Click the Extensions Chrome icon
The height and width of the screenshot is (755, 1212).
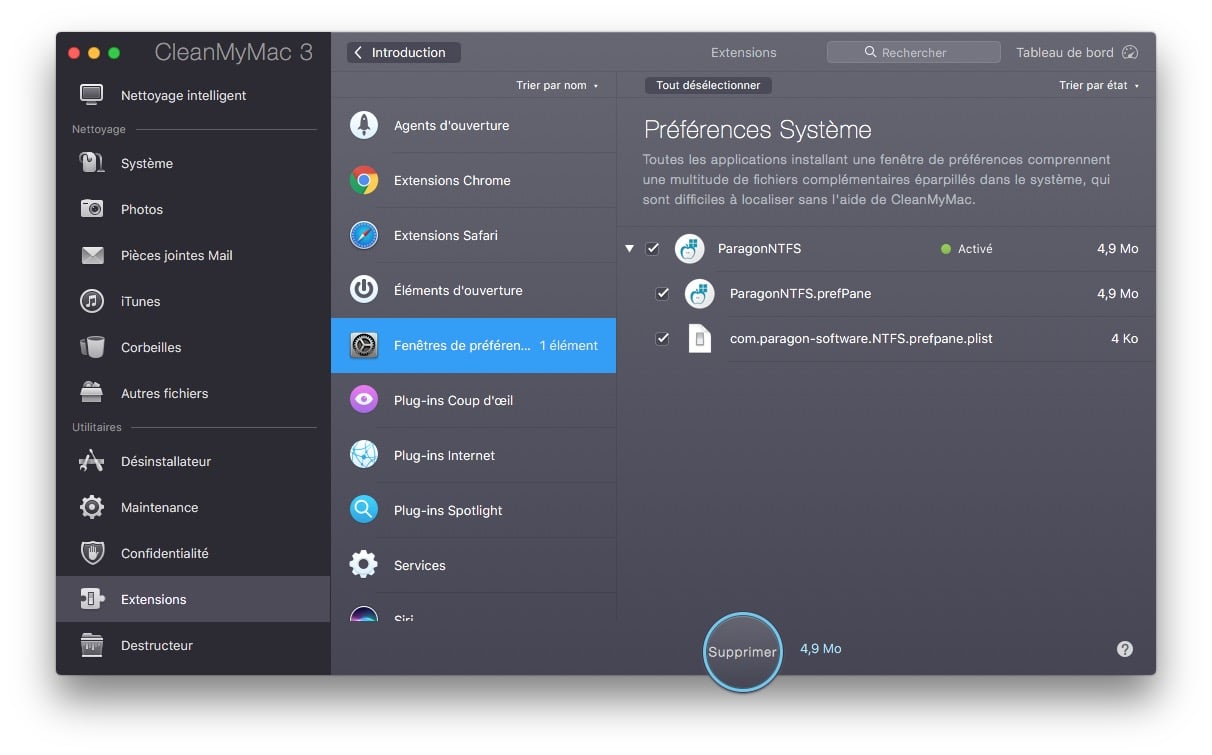click(364, 180)
